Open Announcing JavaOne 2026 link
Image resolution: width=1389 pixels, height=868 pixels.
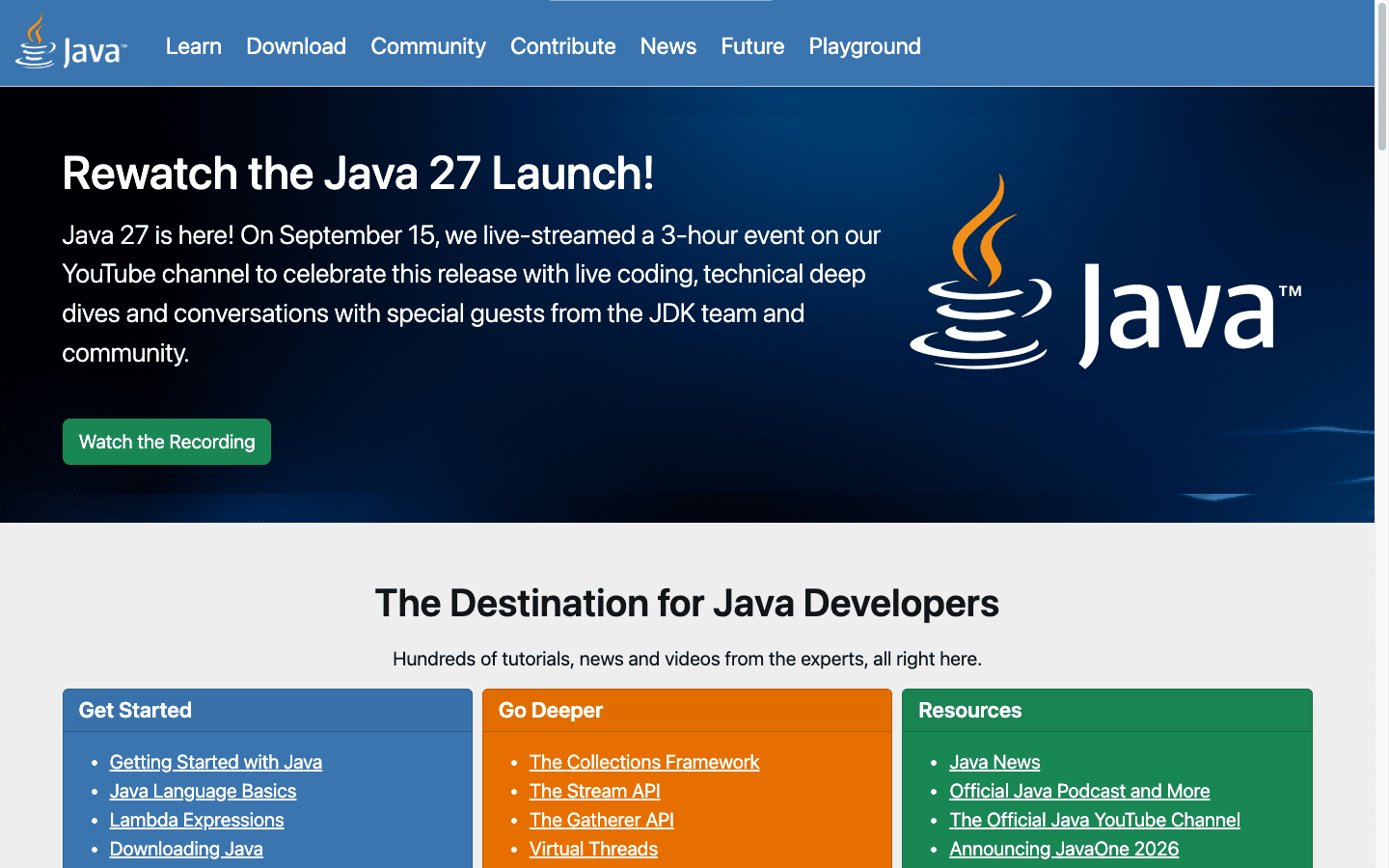[1064, 849]
